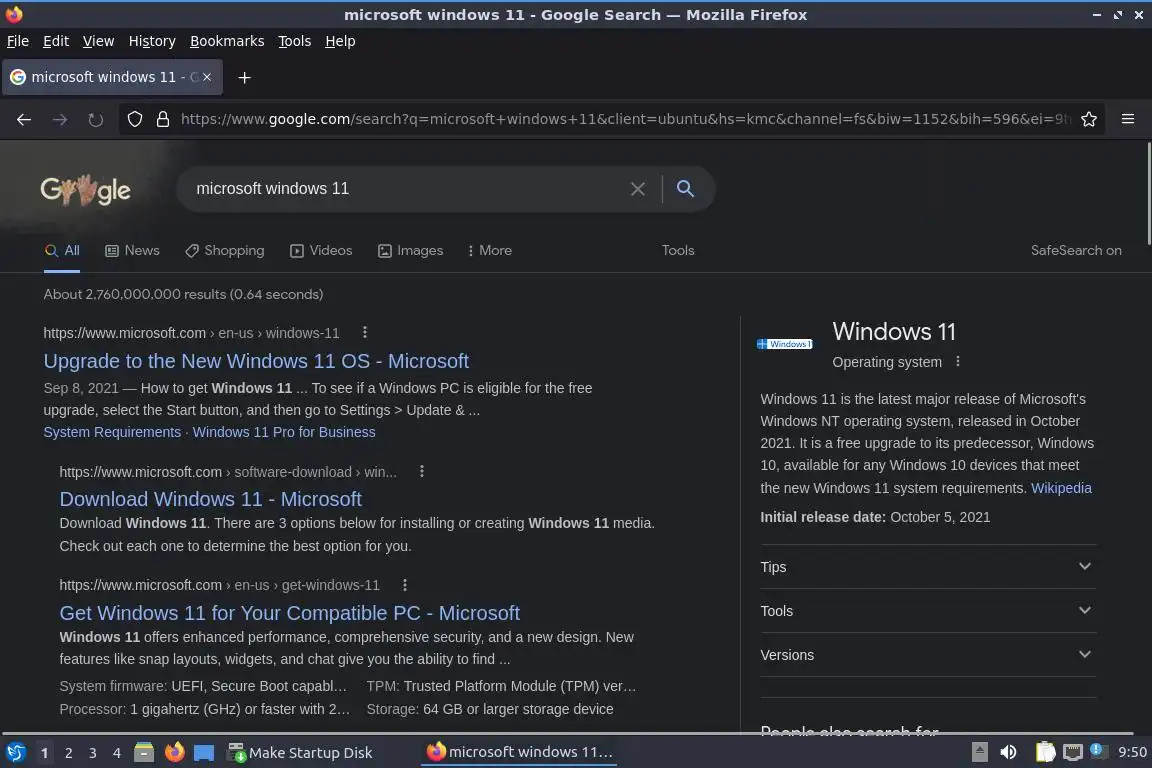Open options for the get-windows-11 result
The image size is (1152, 768).
click(x=405, y=585)
